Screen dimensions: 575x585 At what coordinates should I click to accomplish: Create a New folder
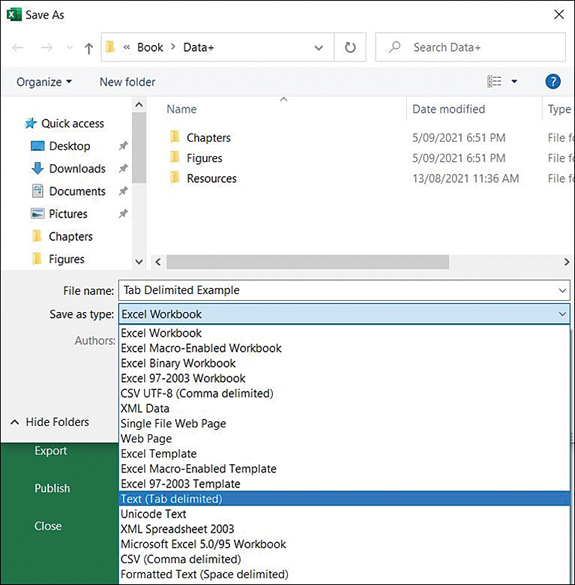pyautogui.click(x=127, y=82)
